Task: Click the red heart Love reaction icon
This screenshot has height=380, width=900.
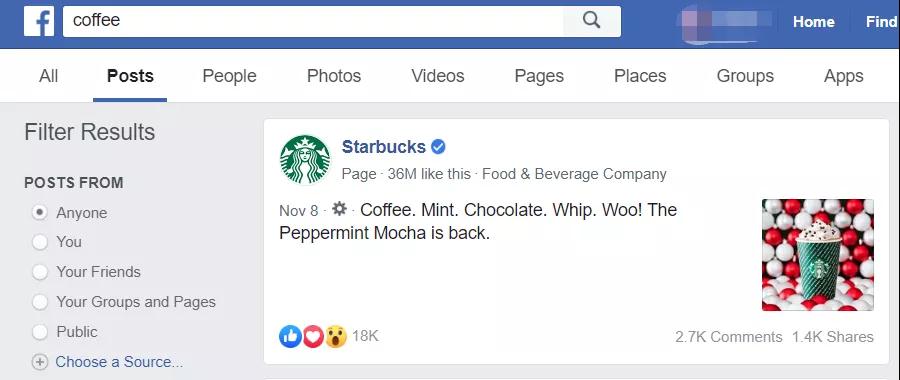Action: (x=313, y=336)
